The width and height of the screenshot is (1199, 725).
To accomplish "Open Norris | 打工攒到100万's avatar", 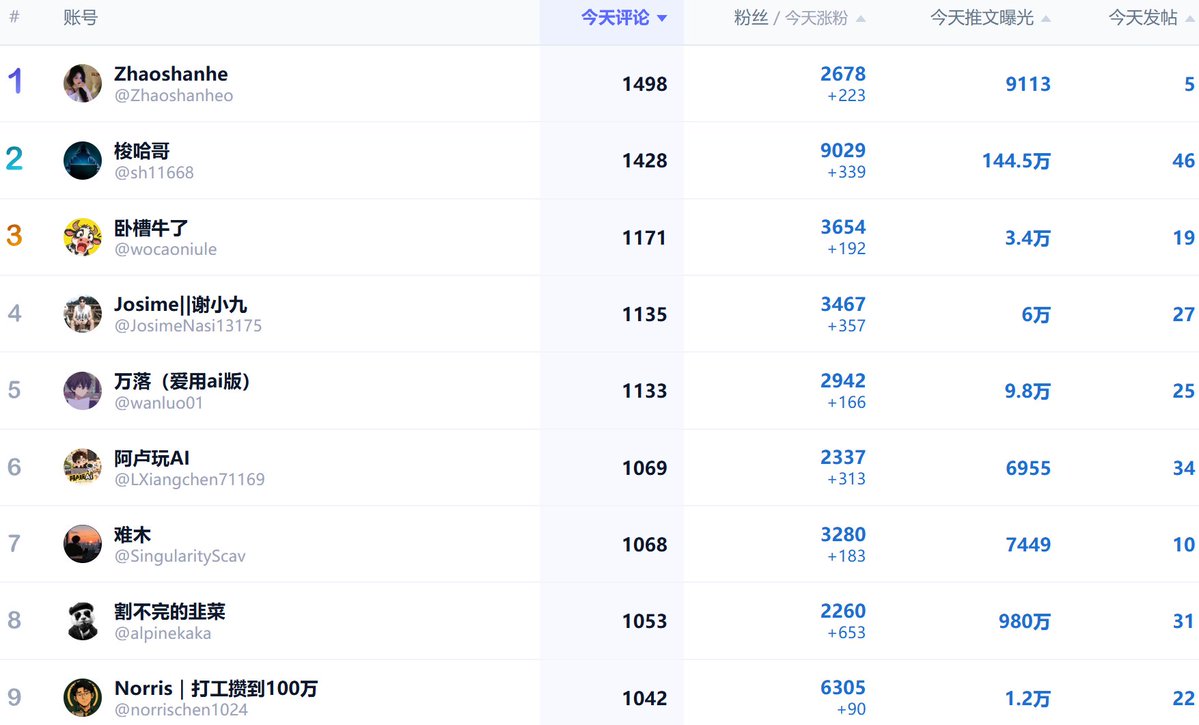I will pos(83,697).
